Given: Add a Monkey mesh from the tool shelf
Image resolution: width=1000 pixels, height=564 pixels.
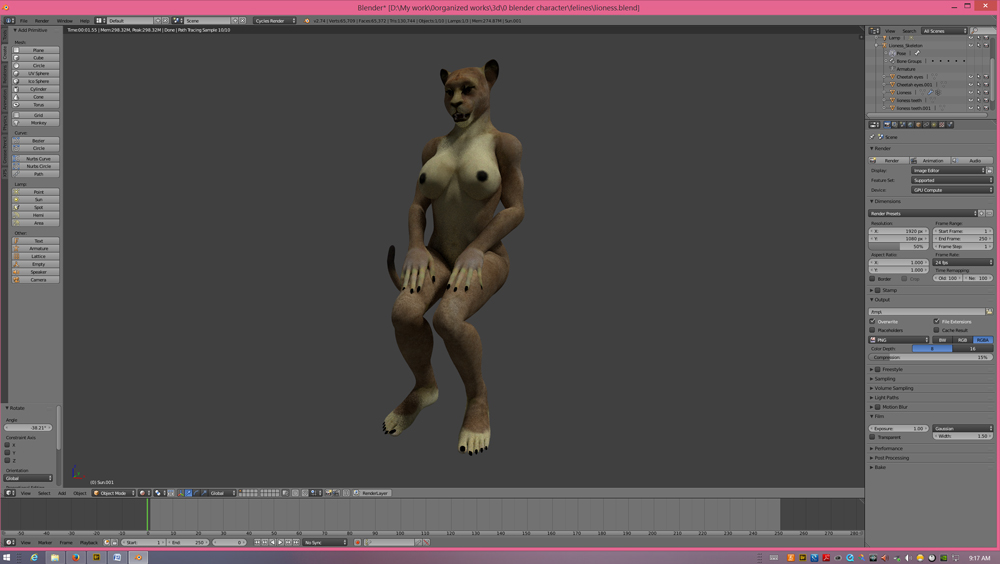Looking at the screenshot, I should coord(38,123).
